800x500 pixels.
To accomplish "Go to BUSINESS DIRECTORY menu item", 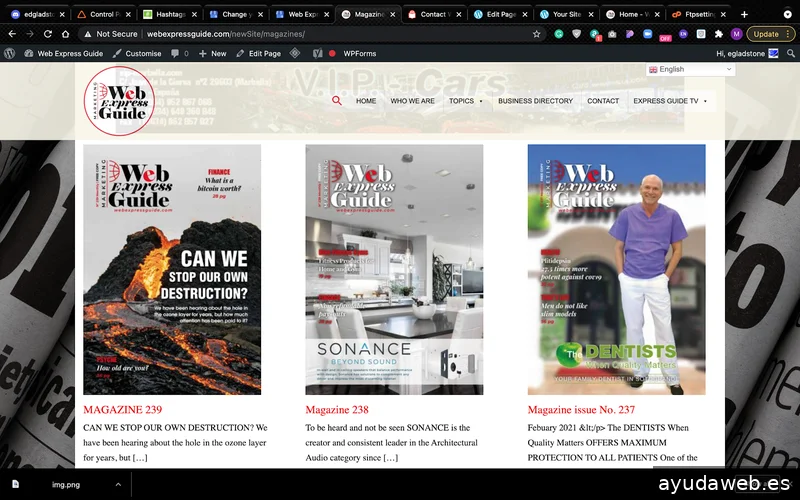I will (x=535, y=101).
